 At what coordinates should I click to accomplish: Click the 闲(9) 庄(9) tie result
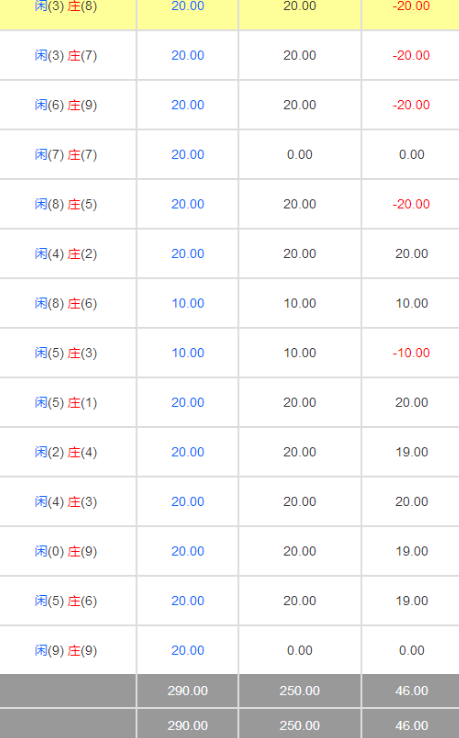[x=66, y=650]
